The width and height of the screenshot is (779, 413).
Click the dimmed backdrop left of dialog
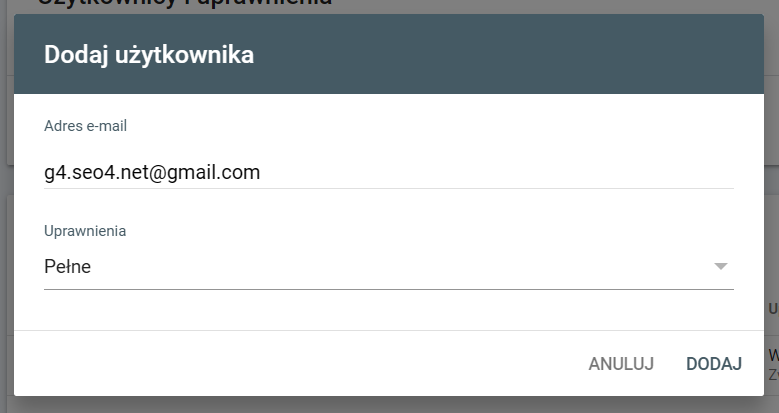(6, 200)
